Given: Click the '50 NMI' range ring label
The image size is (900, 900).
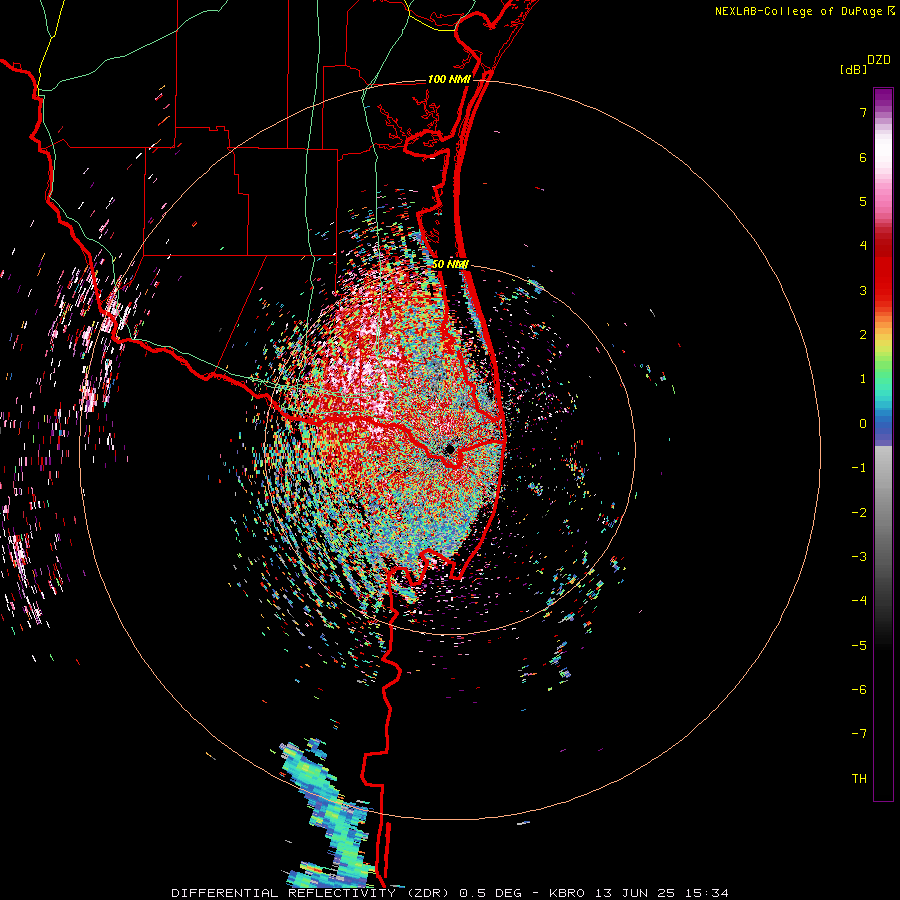Looking at the screenshot, I should pos(451,264).
